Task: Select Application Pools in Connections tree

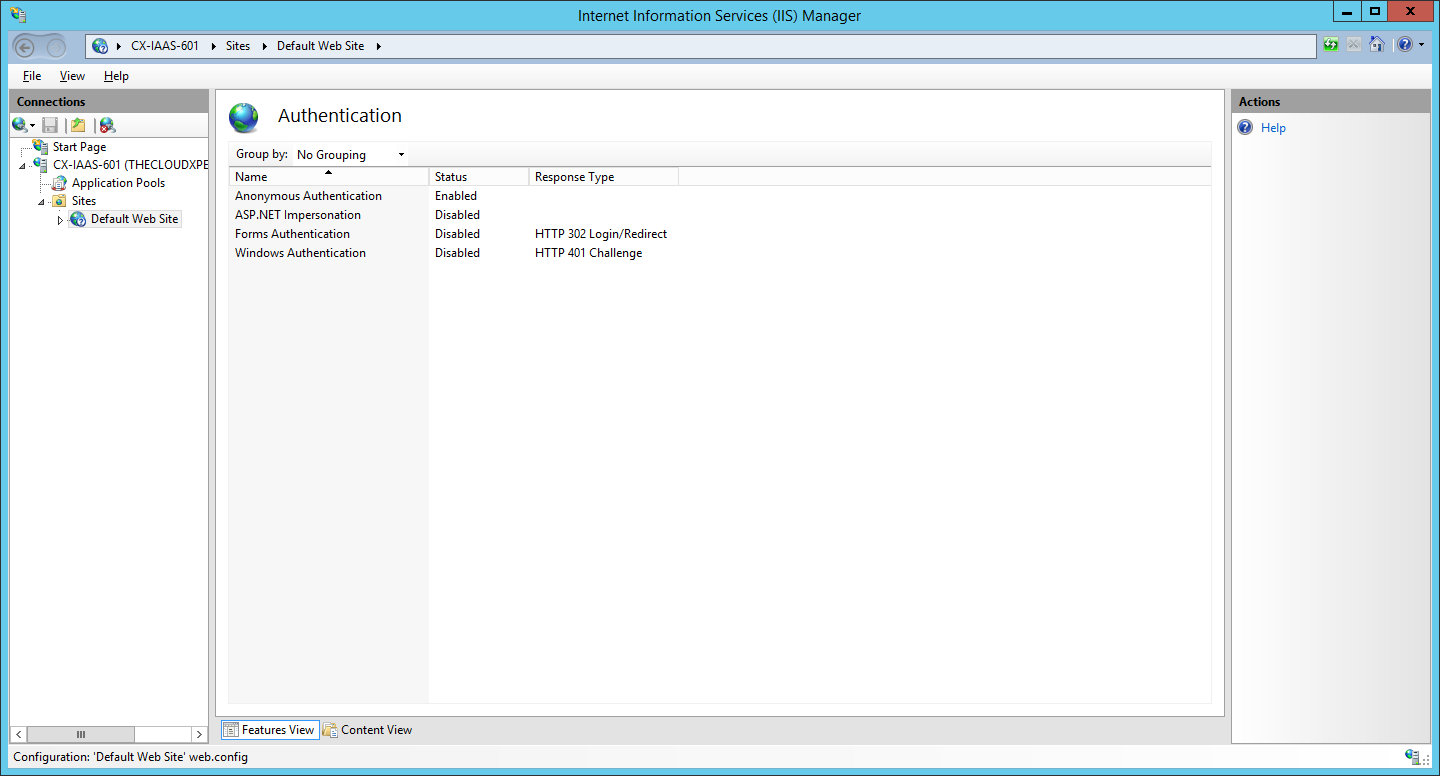Action: pos(118,183)
